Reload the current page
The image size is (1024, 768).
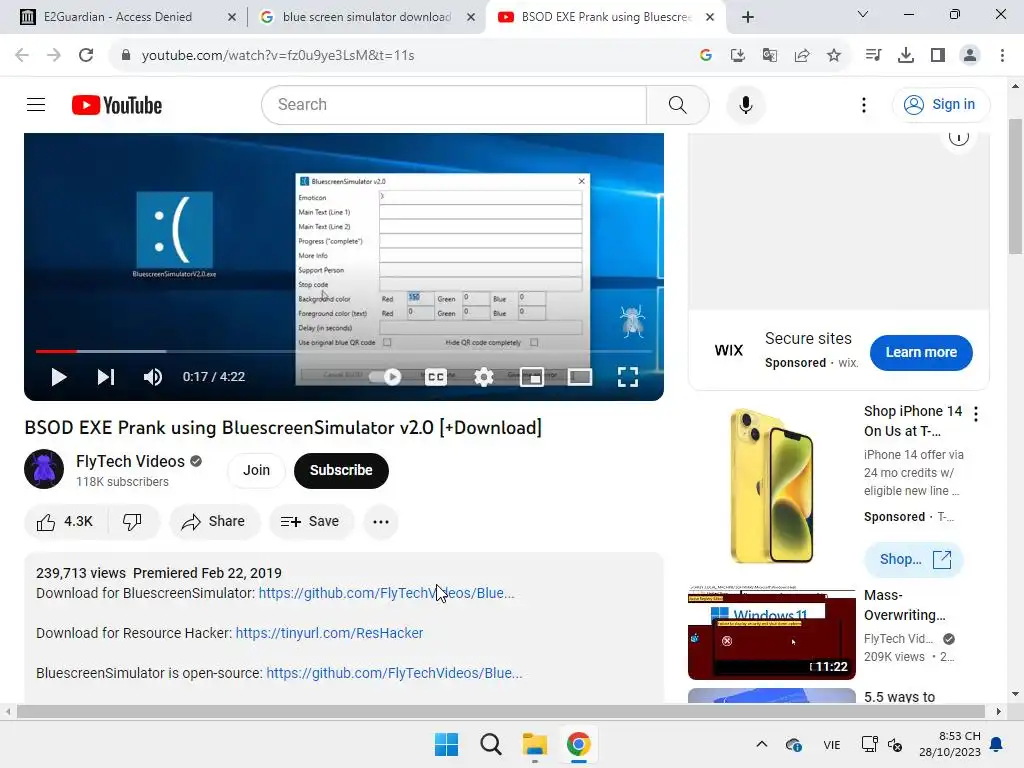(x=86, y=56)
